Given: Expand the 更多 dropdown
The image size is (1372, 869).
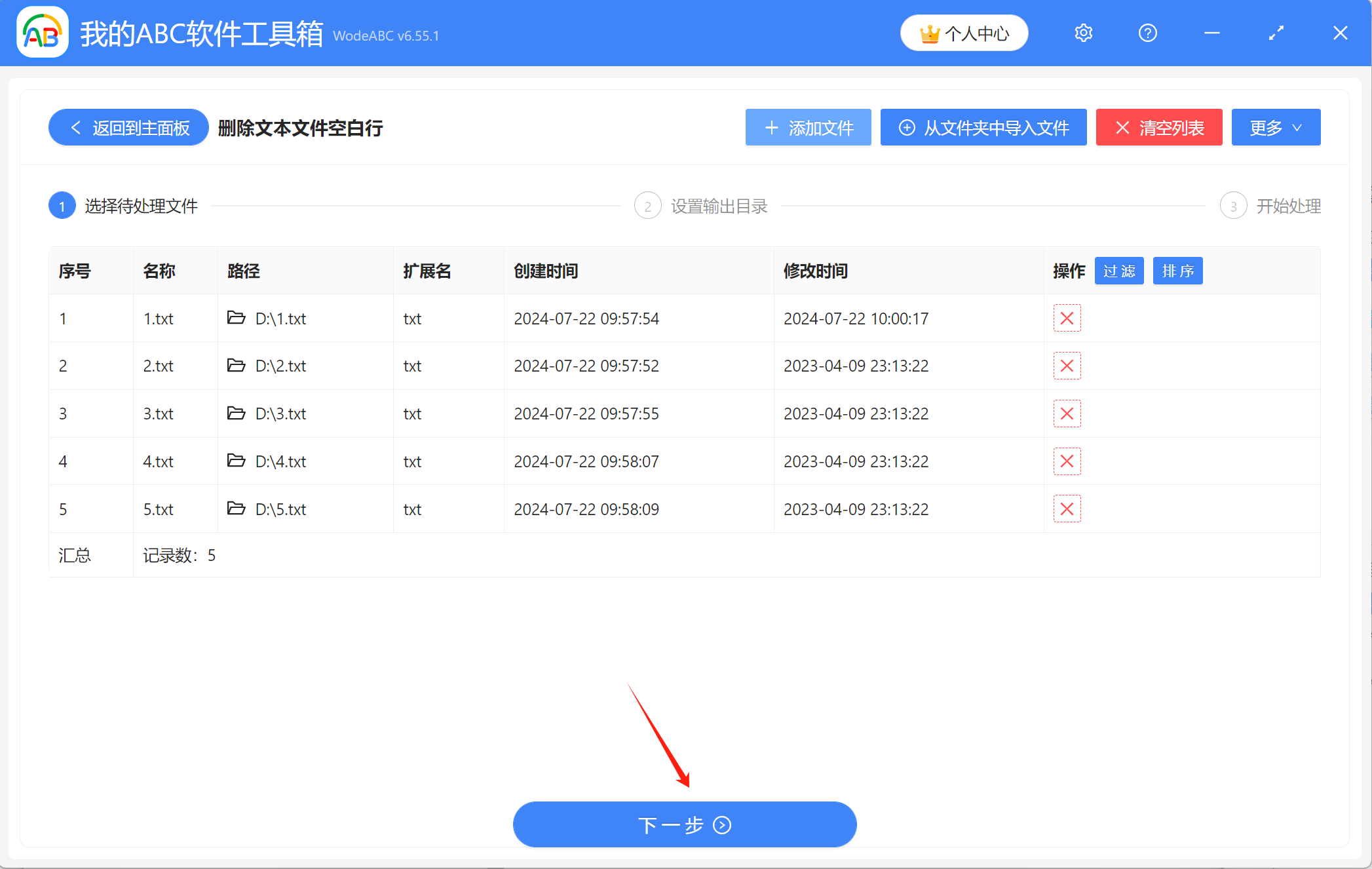Looking at the screenshot, I should (1275, 127).
